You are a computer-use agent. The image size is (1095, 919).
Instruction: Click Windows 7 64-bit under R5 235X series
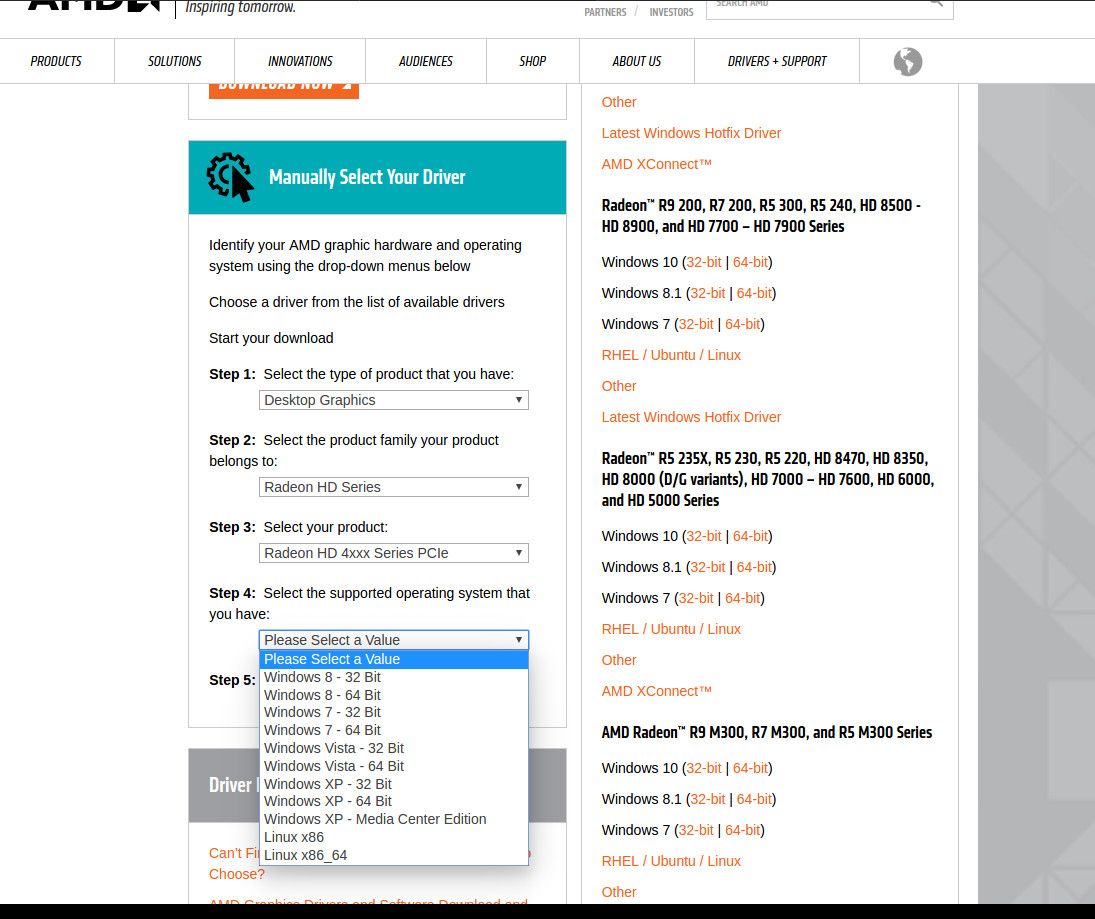[x=742, y=598]
